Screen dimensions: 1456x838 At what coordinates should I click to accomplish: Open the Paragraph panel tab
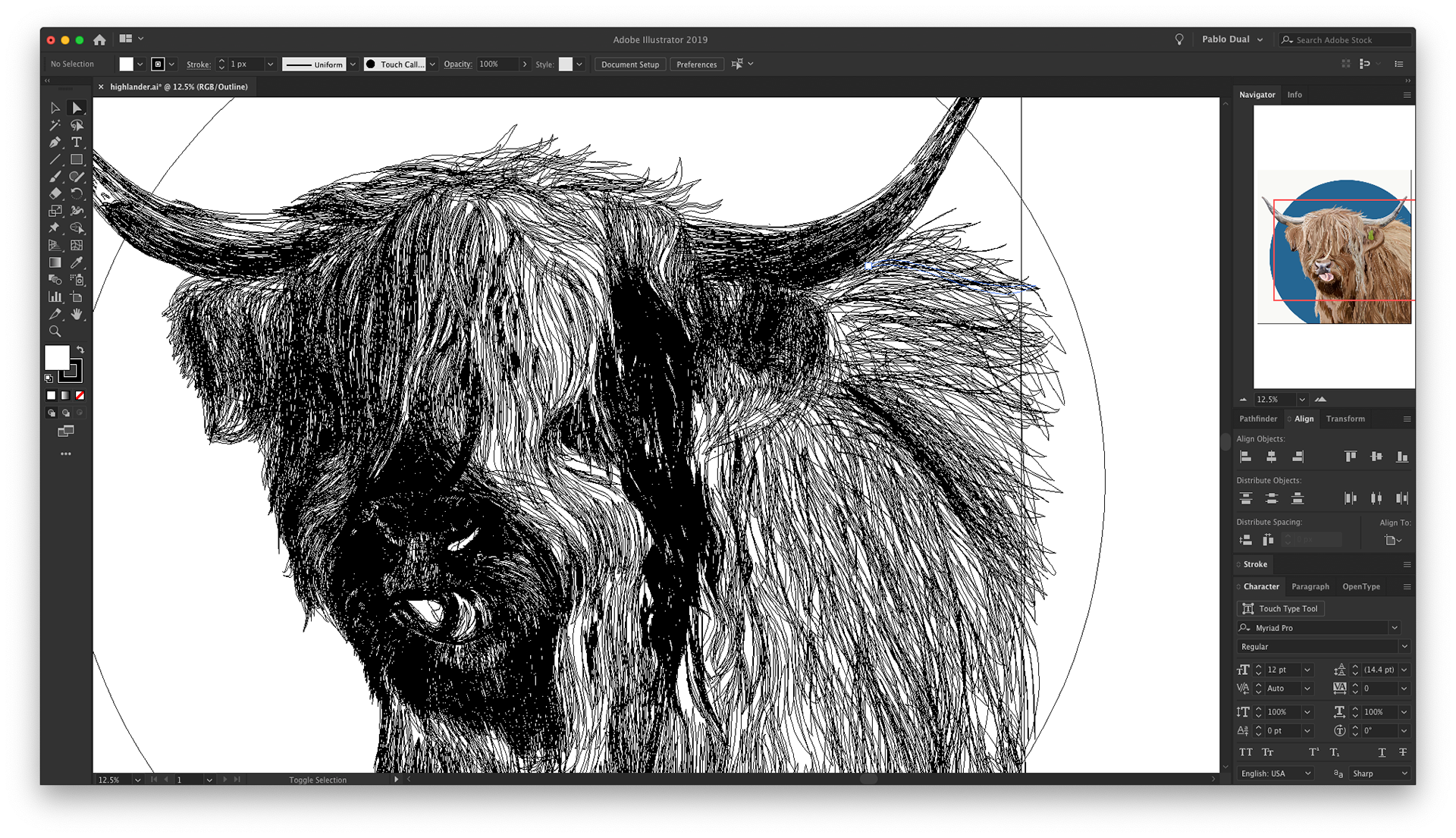click(x=1310, y=586)
